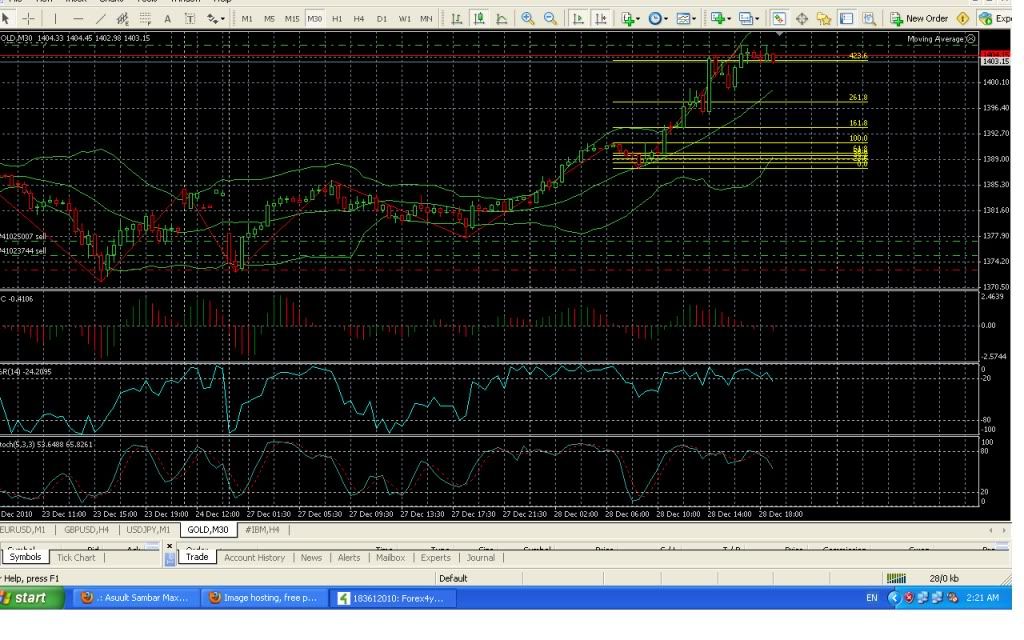This screenshot has height=640, width=1024.
Task: Open the GBPUSD,H4 chart tab
Action: pyautogui.click(x=86, y=530)
